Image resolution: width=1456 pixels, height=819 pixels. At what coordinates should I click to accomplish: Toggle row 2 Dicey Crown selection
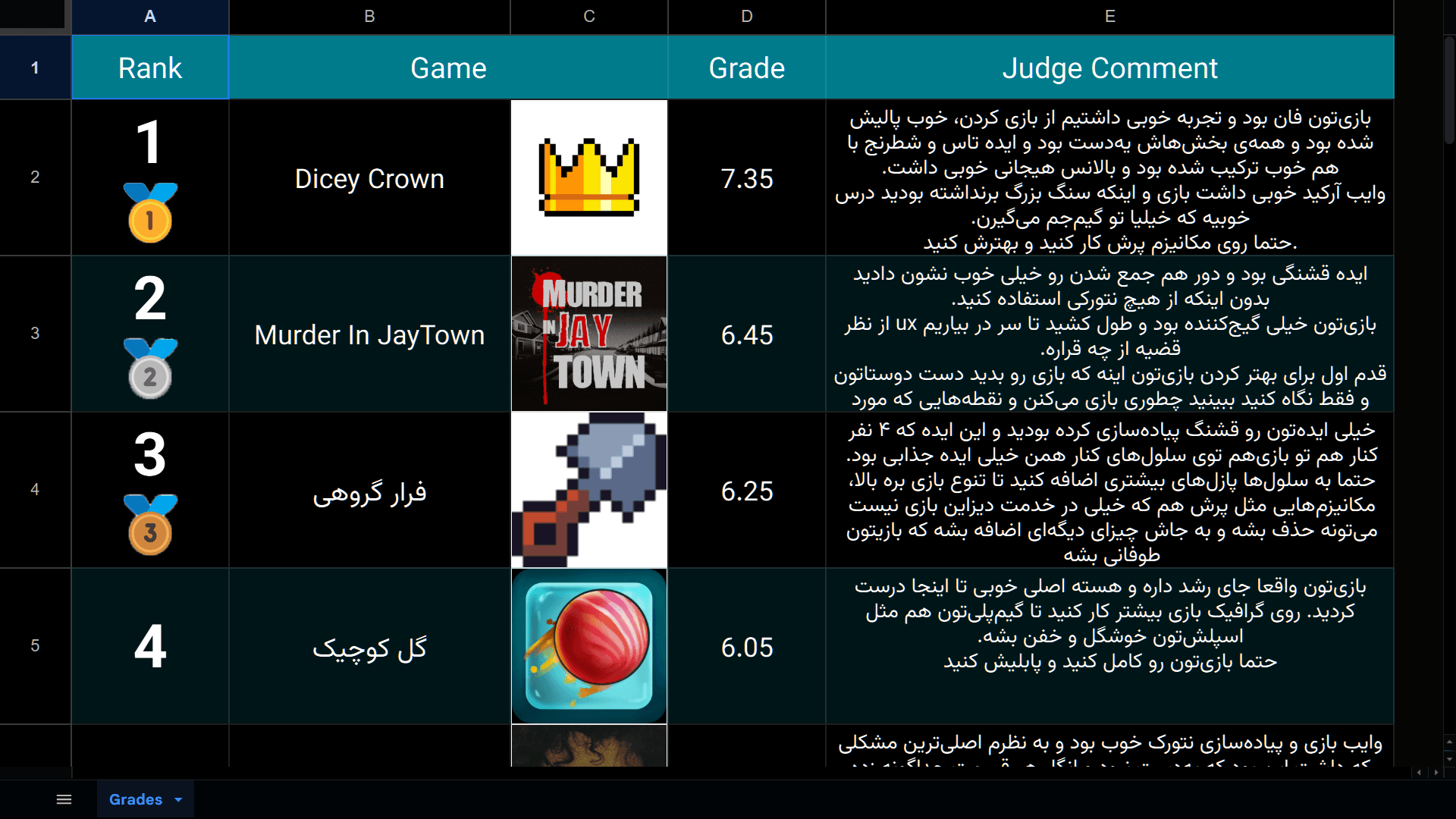[35, 178]
